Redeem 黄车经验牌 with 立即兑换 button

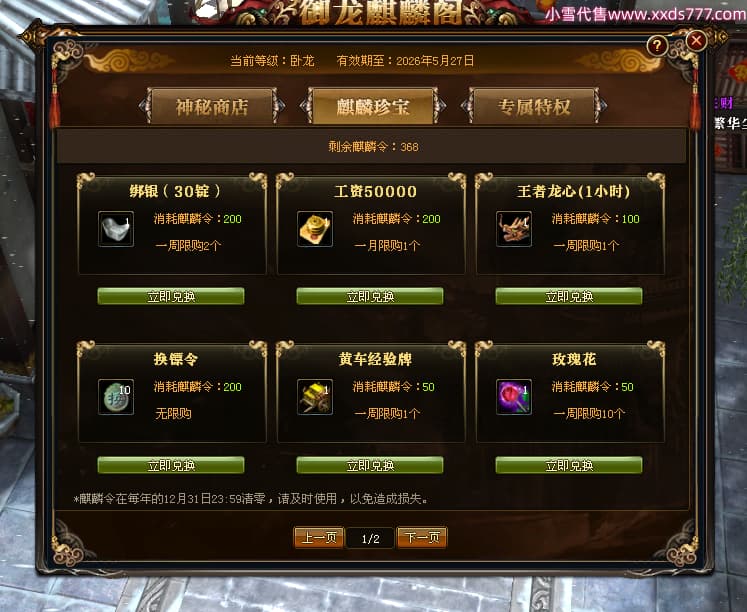370,465
